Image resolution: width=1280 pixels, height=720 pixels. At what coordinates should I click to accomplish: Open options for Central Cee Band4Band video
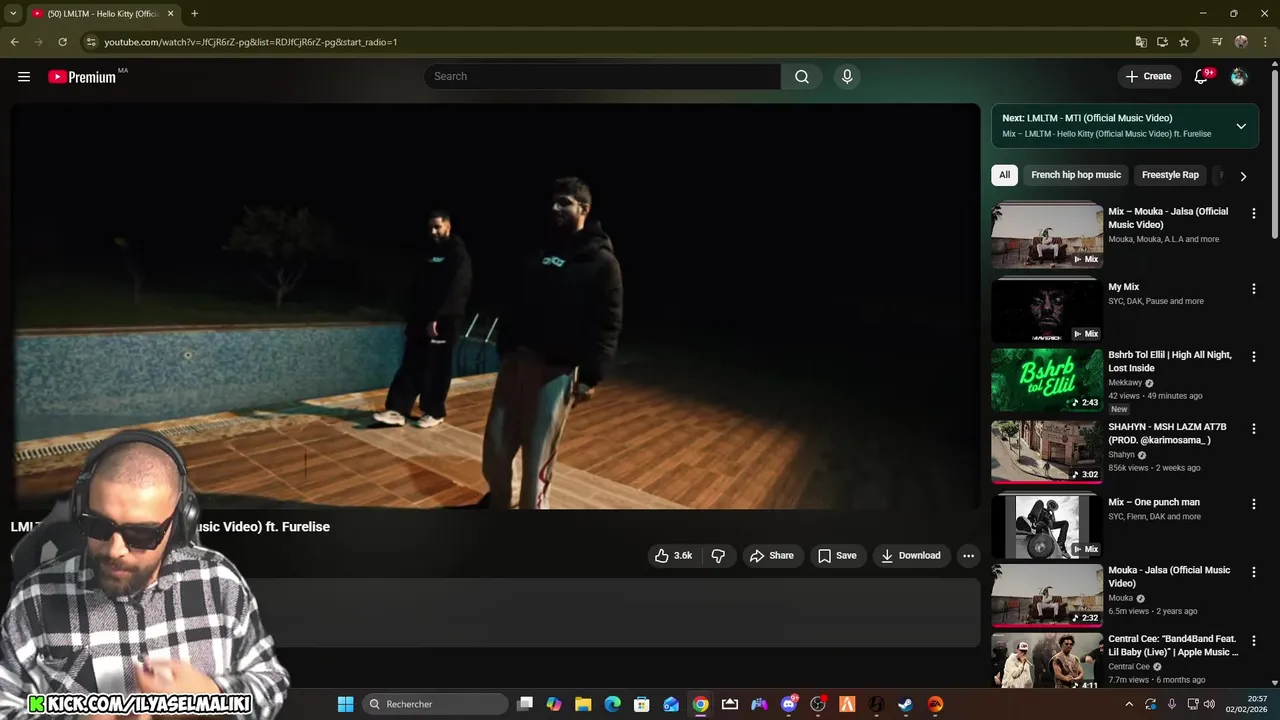1254,641
